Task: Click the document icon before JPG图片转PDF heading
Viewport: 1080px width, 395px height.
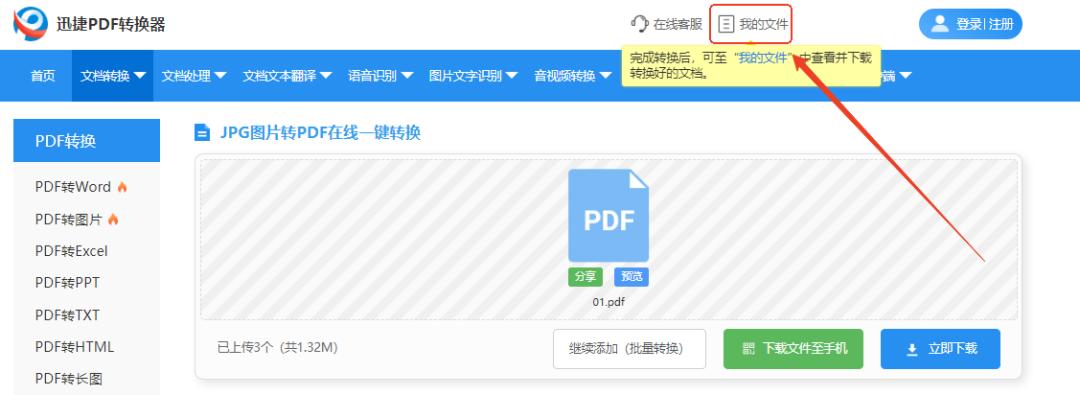Action: click(202, 132)
